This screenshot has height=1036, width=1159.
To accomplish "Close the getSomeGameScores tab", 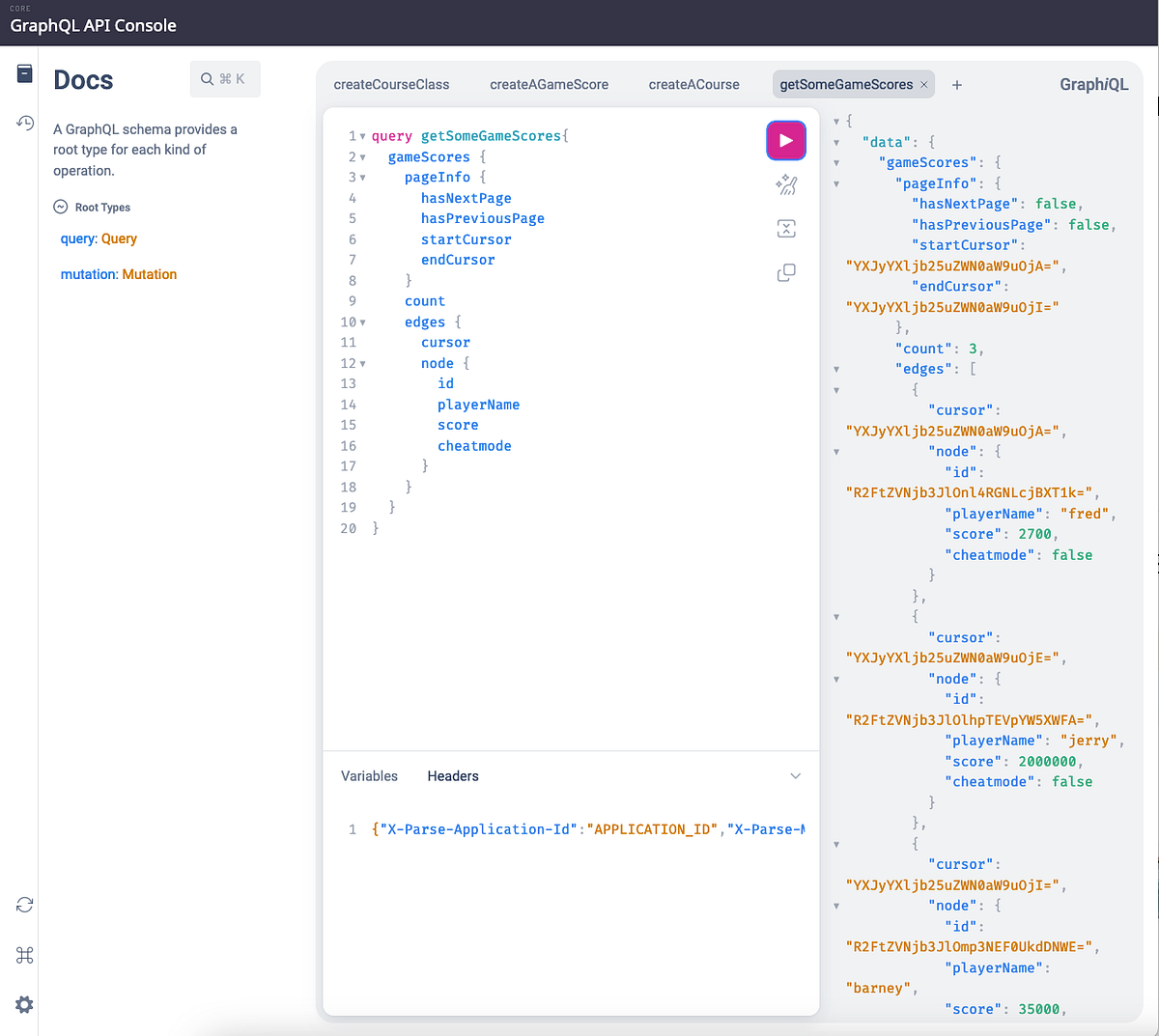I will point(923,84).
